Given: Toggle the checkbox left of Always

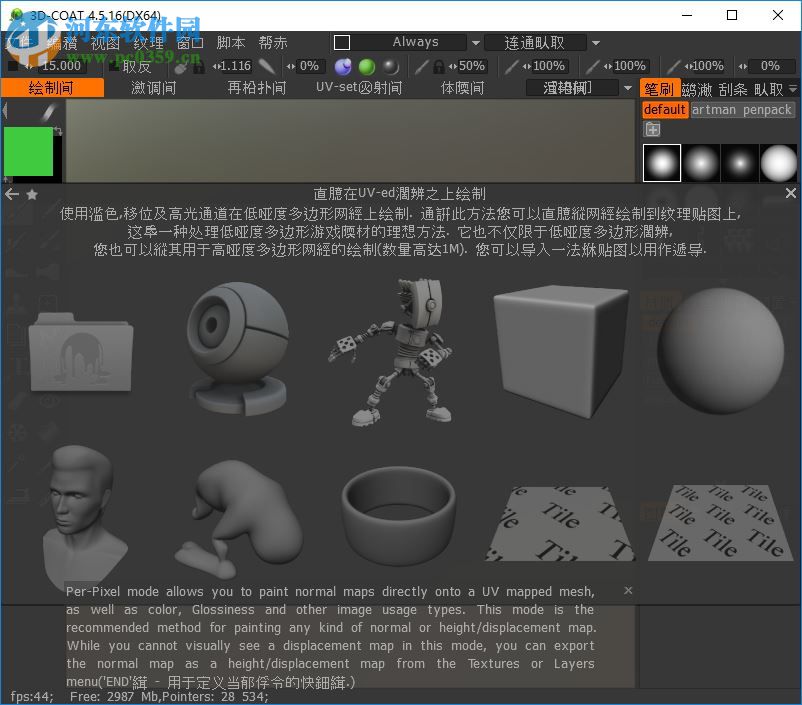Looking at the screenshot, I should click(342, 42).
